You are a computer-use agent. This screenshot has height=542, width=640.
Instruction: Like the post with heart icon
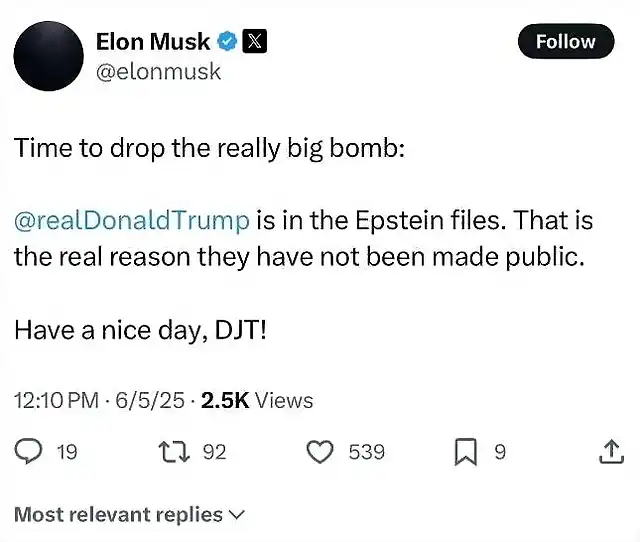click(320, 452)
